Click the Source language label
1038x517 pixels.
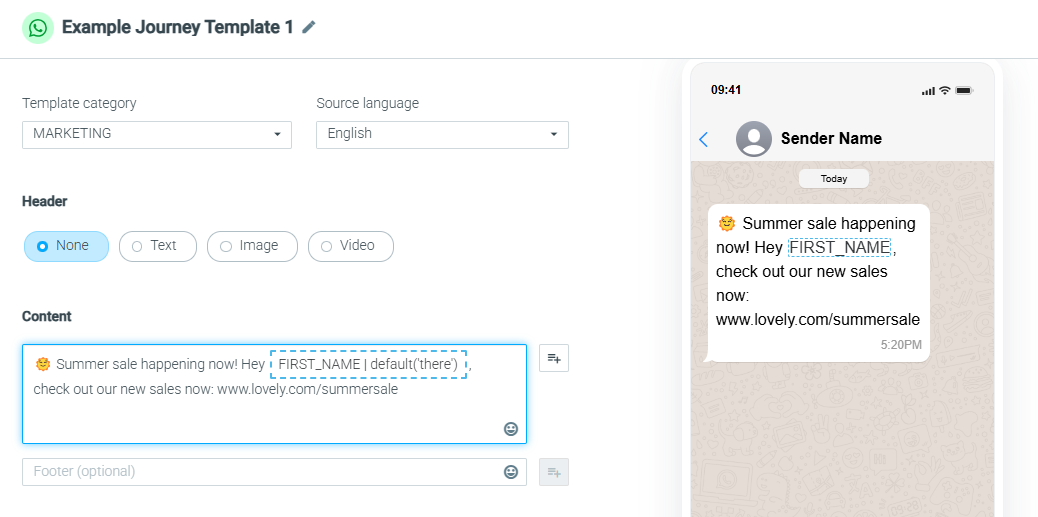367,103
